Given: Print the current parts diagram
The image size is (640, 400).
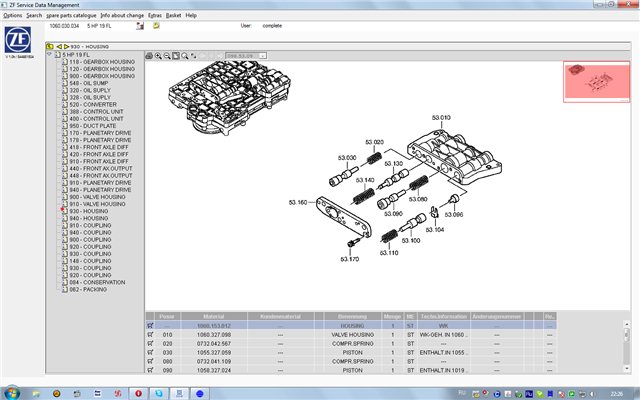Looking at the screenshot, I should [x=149, y=56].
